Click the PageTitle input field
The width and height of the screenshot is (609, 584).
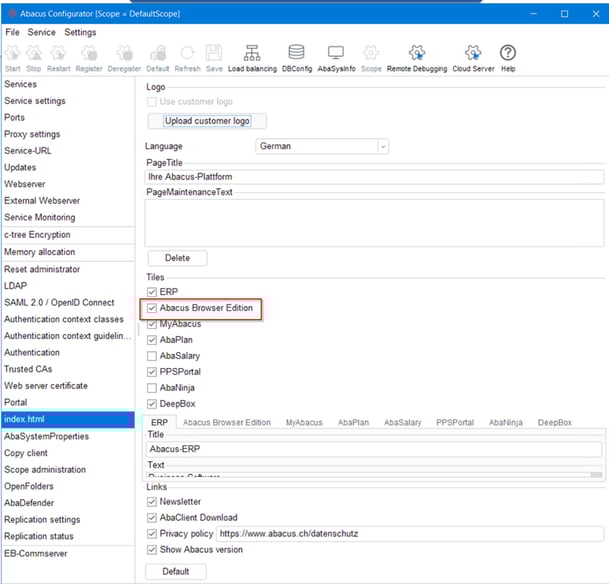click(x=374, y=177)
